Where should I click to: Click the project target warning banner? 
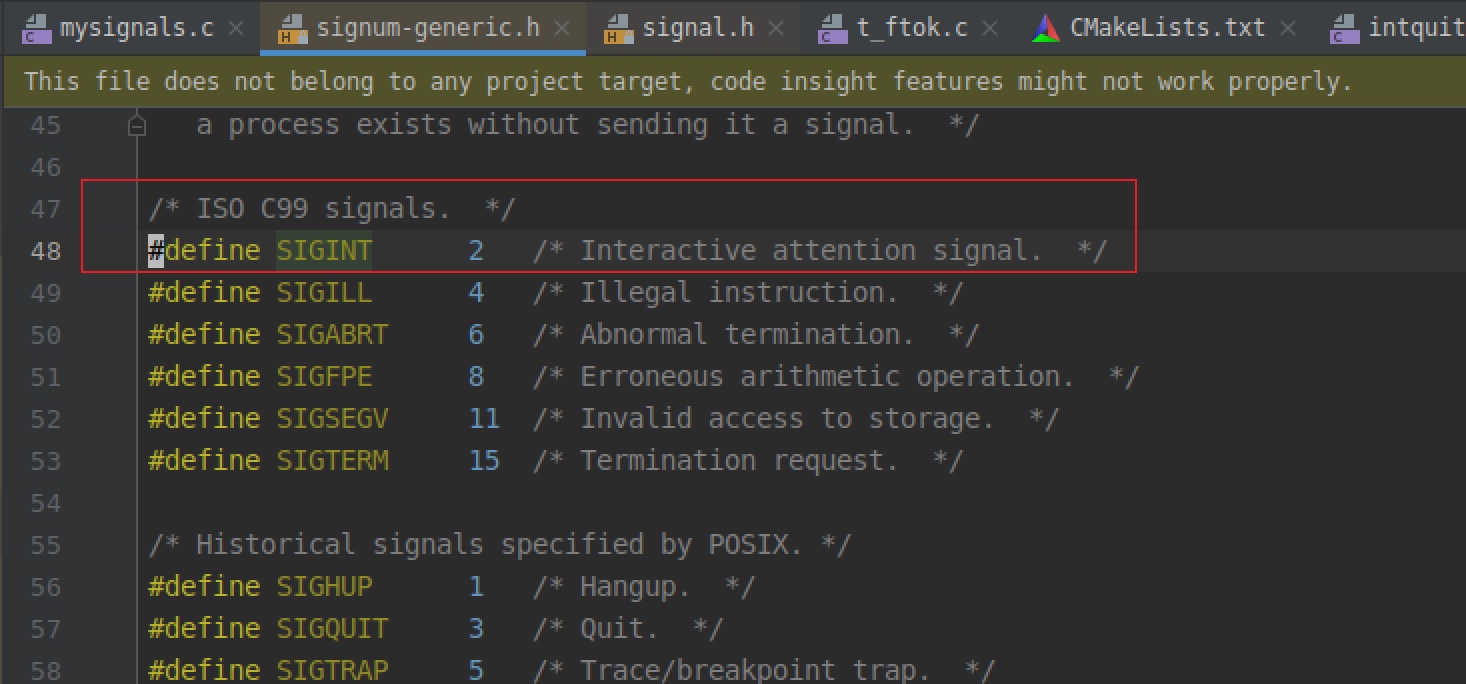[x=733, y=82]
